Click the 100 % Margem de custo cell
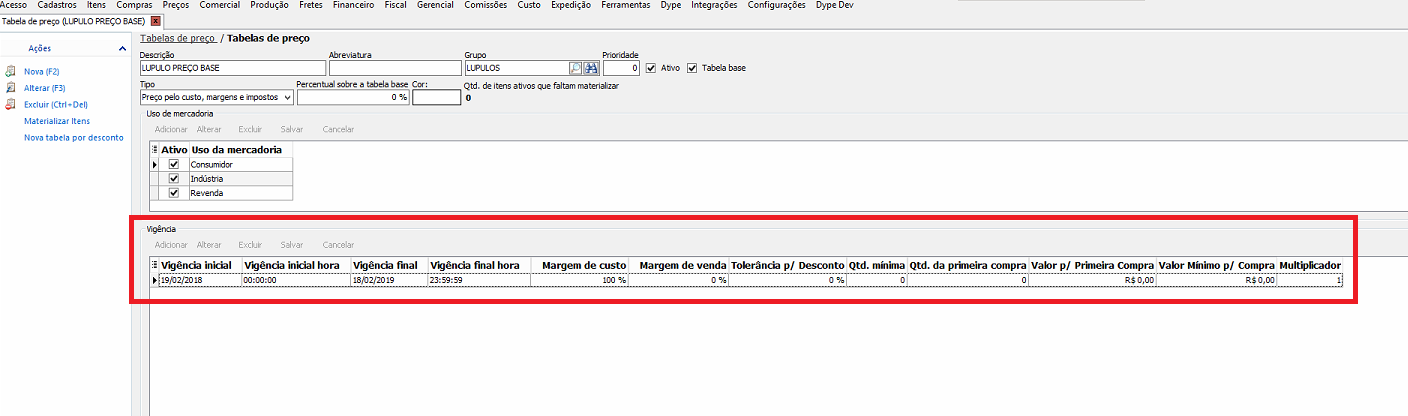The image size is (1408, 416). pos(579,280)
